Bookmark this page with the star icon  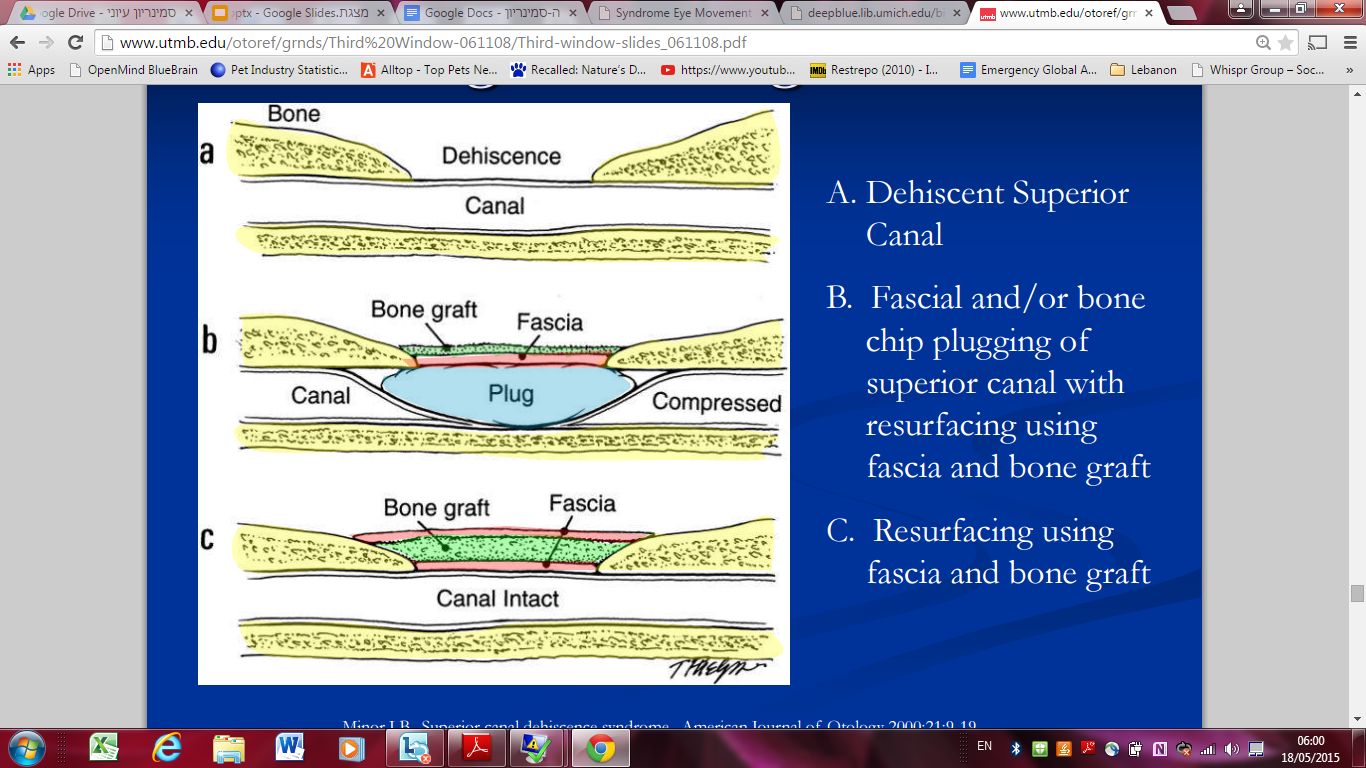pyautogui.click(x=1285, y=43)
